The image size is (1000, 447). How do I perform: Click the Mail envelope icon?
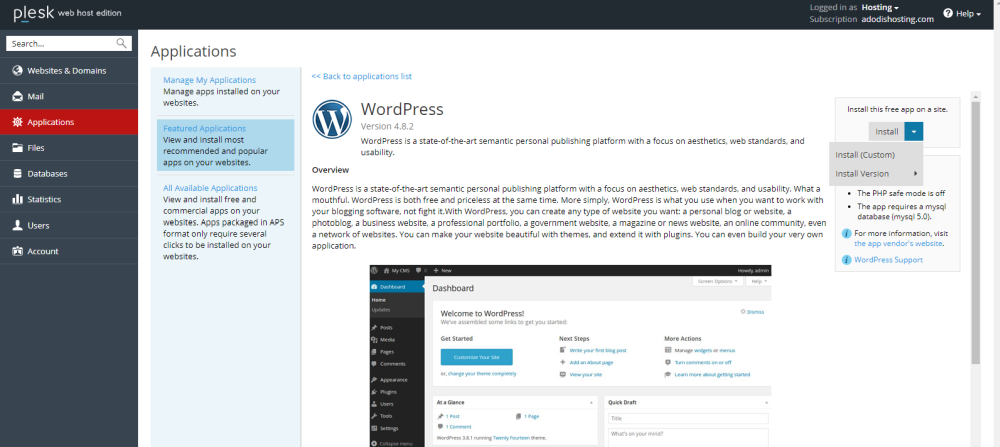point(17,96)
